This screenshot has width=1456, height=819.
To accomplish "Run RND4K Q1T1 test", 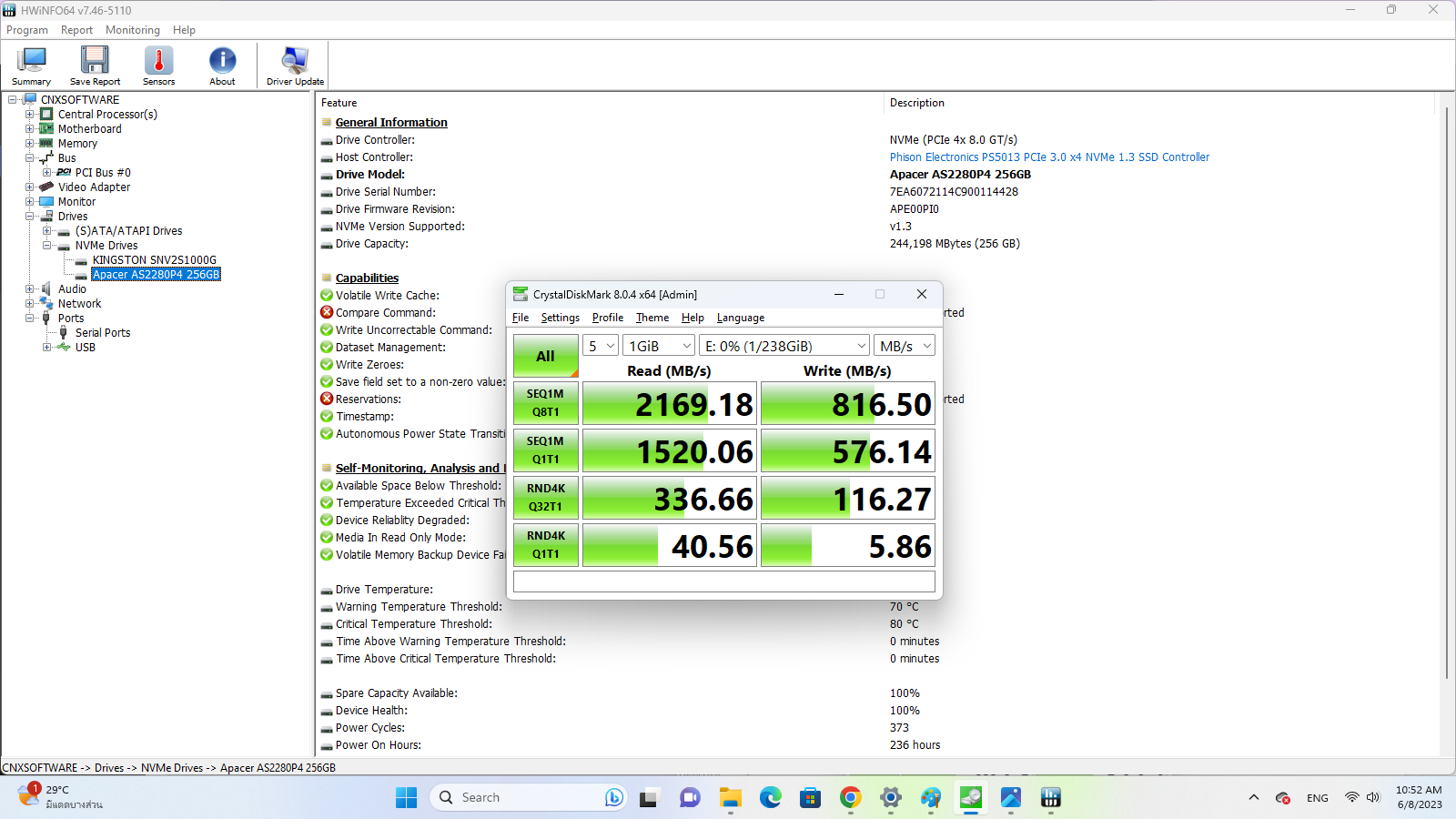I will tap(545, 545).
